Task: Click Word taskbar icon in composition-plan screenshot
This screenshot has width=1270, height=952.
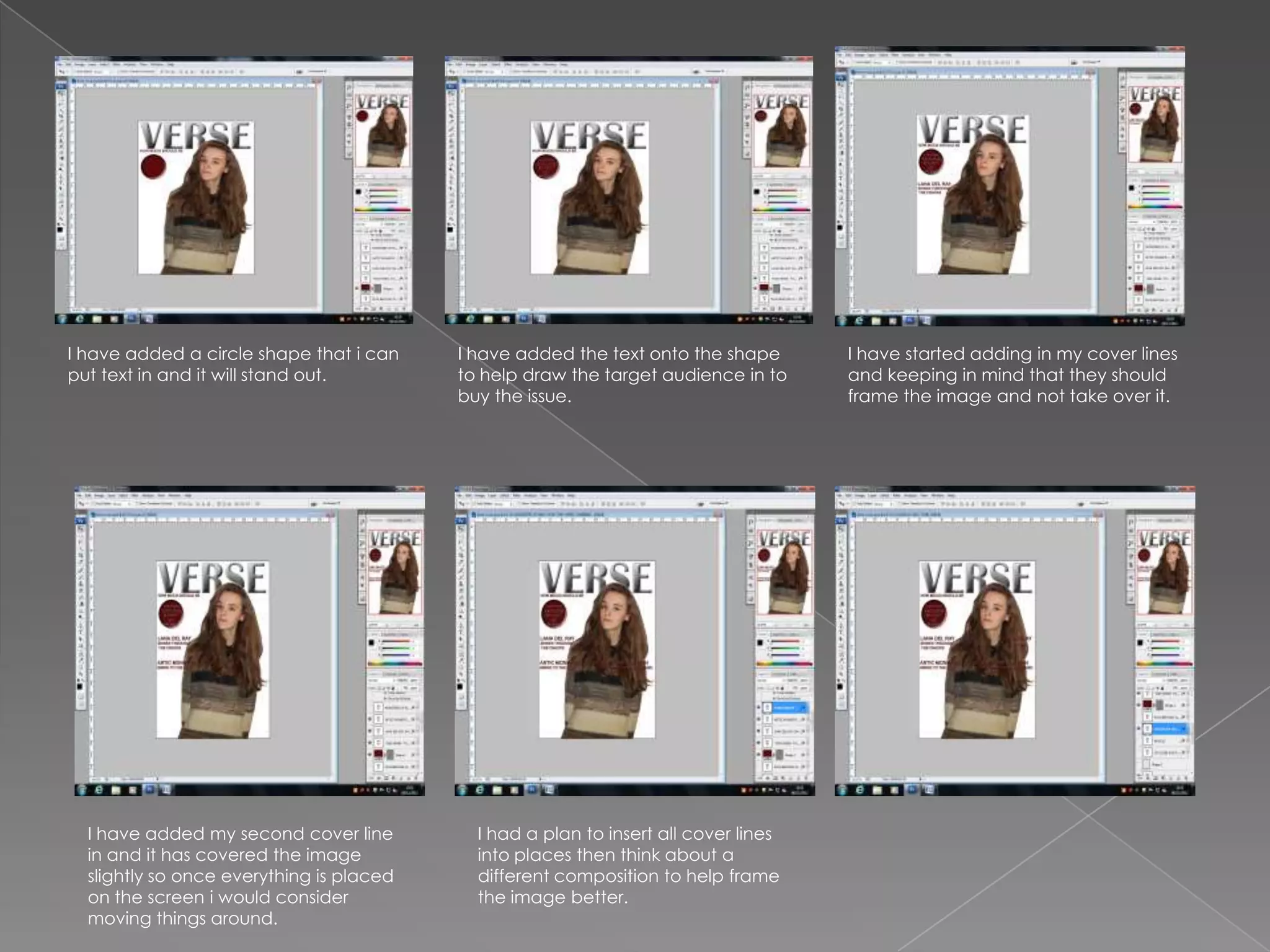Action: (x=549, y=790)
